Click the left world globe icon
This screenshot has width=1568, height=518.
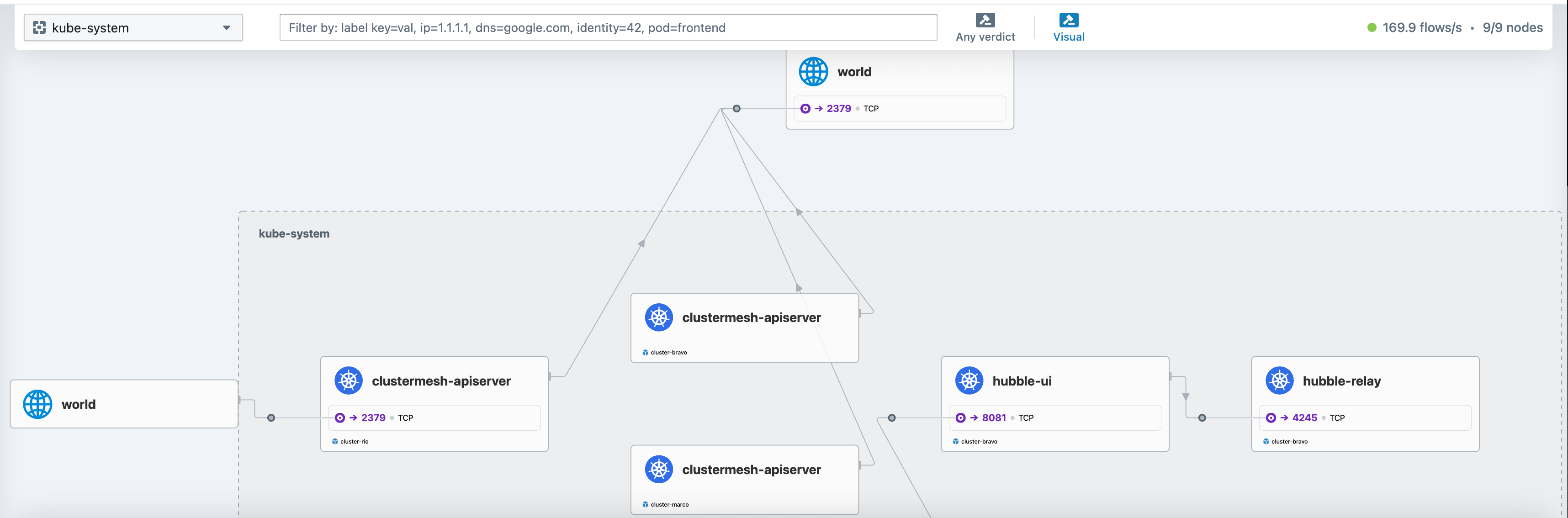(x=38, y=404)
